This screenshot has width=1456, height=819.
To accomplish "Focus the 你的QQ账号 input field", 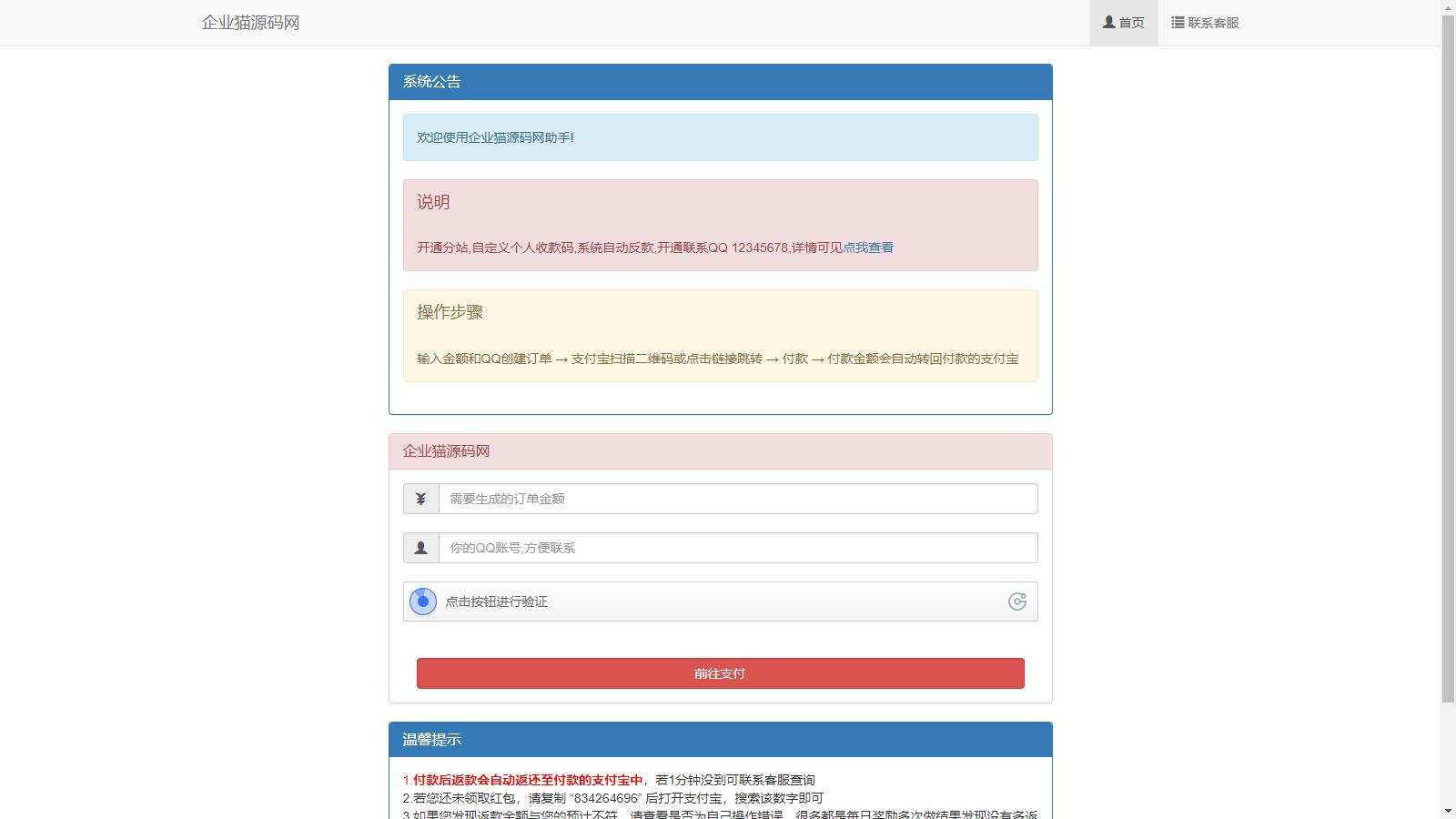I will point(738,548).
